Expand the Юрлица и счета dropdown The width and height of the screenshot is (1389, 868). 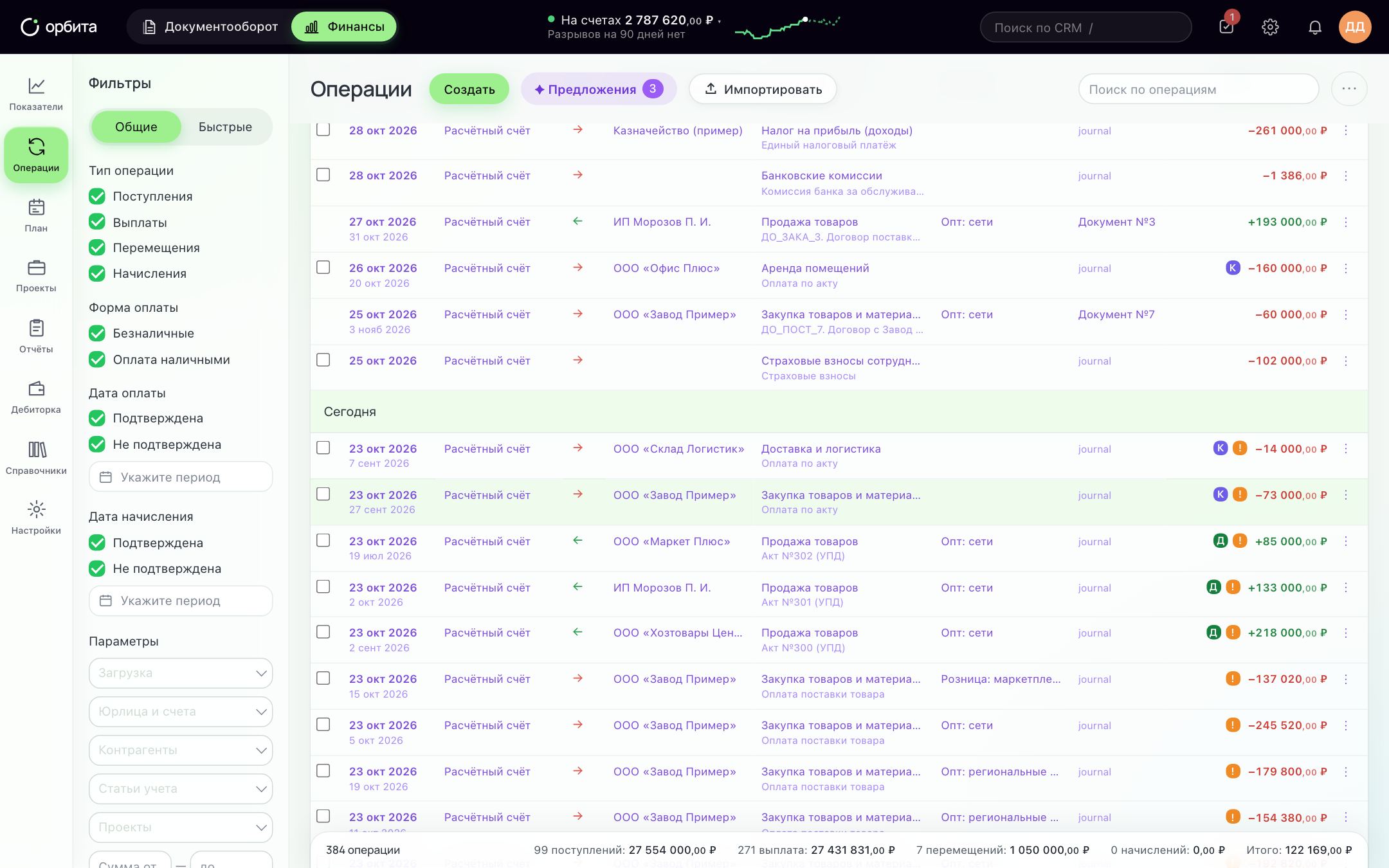coord(181,711)
